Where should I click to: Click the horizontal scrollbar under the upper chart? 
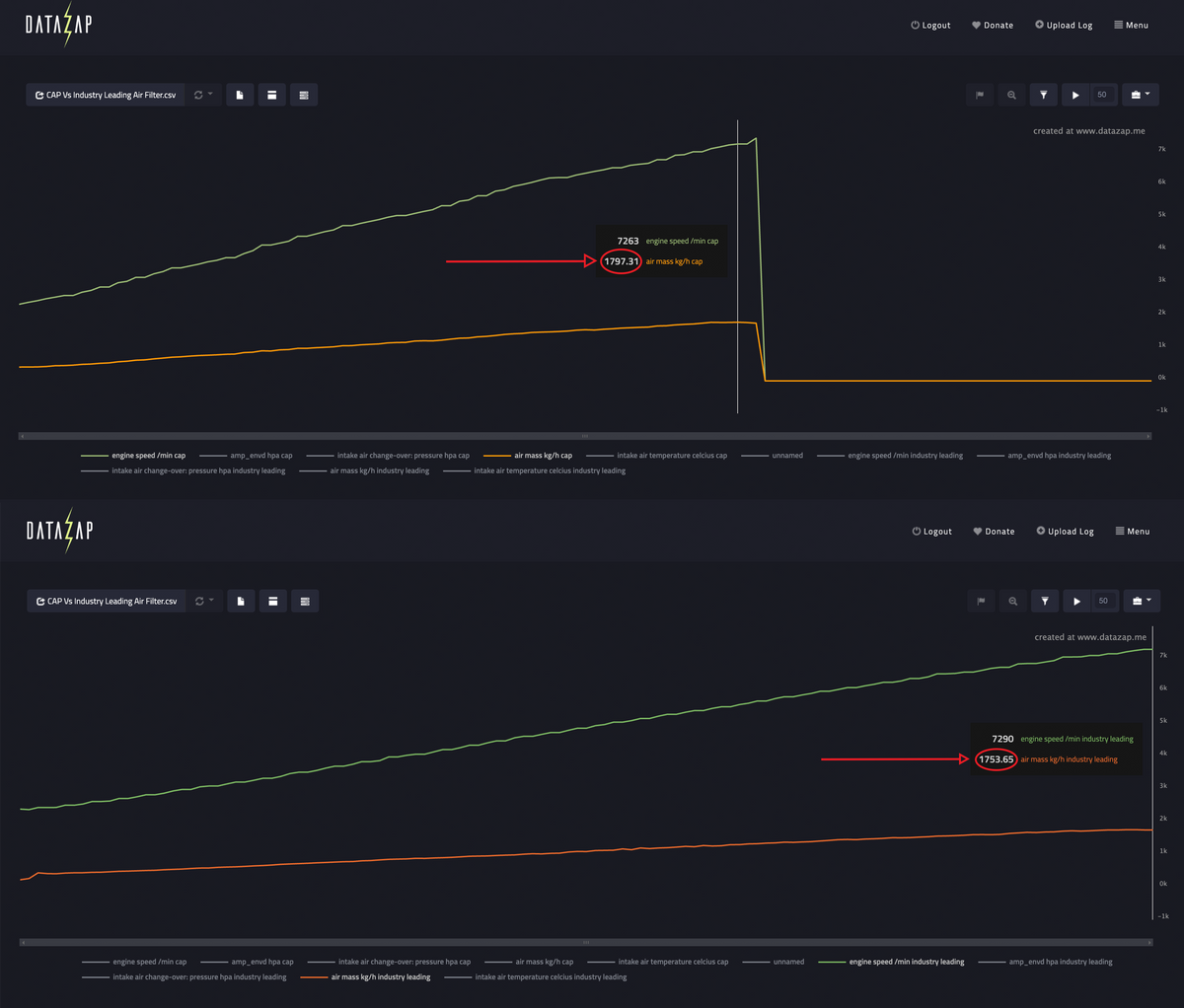coord(584,435)
